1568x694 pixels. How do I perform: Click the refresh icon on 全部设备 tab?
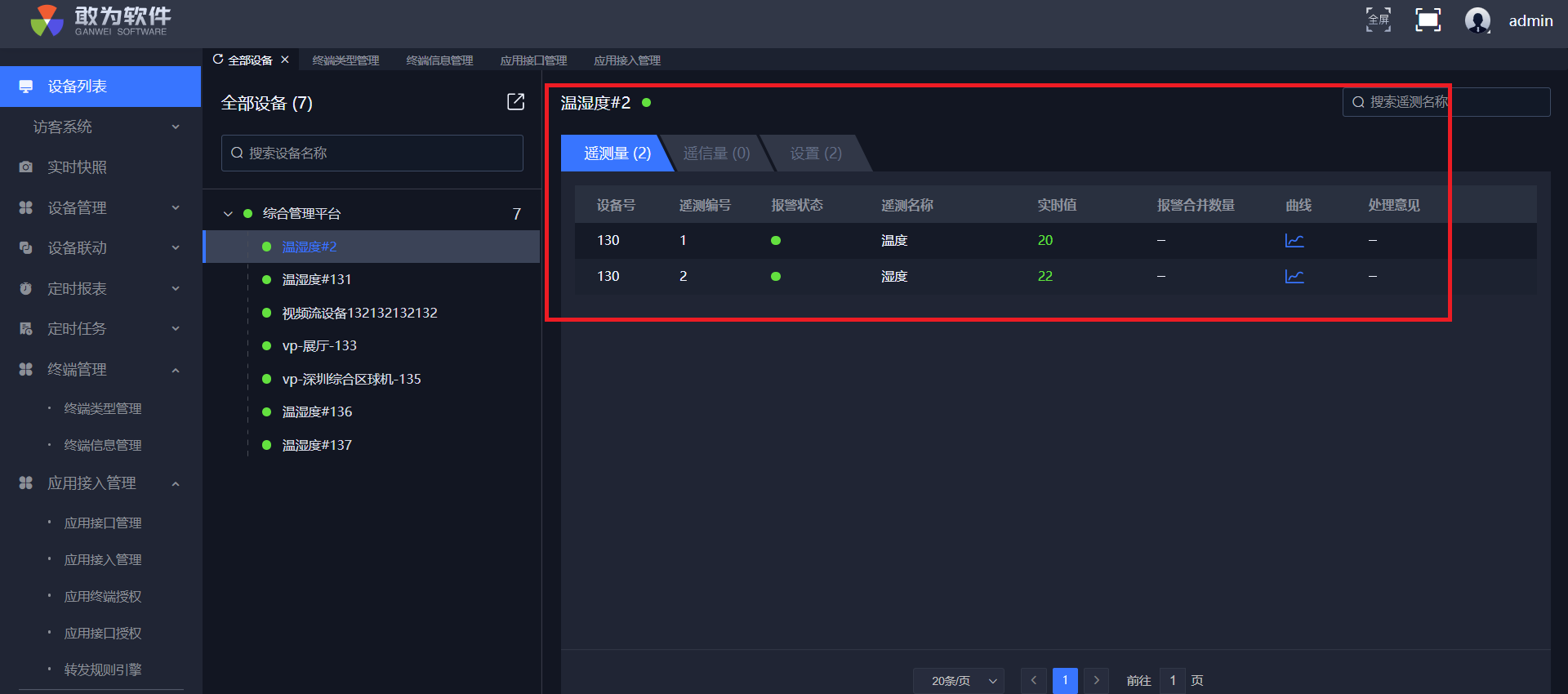click(218, 60)
